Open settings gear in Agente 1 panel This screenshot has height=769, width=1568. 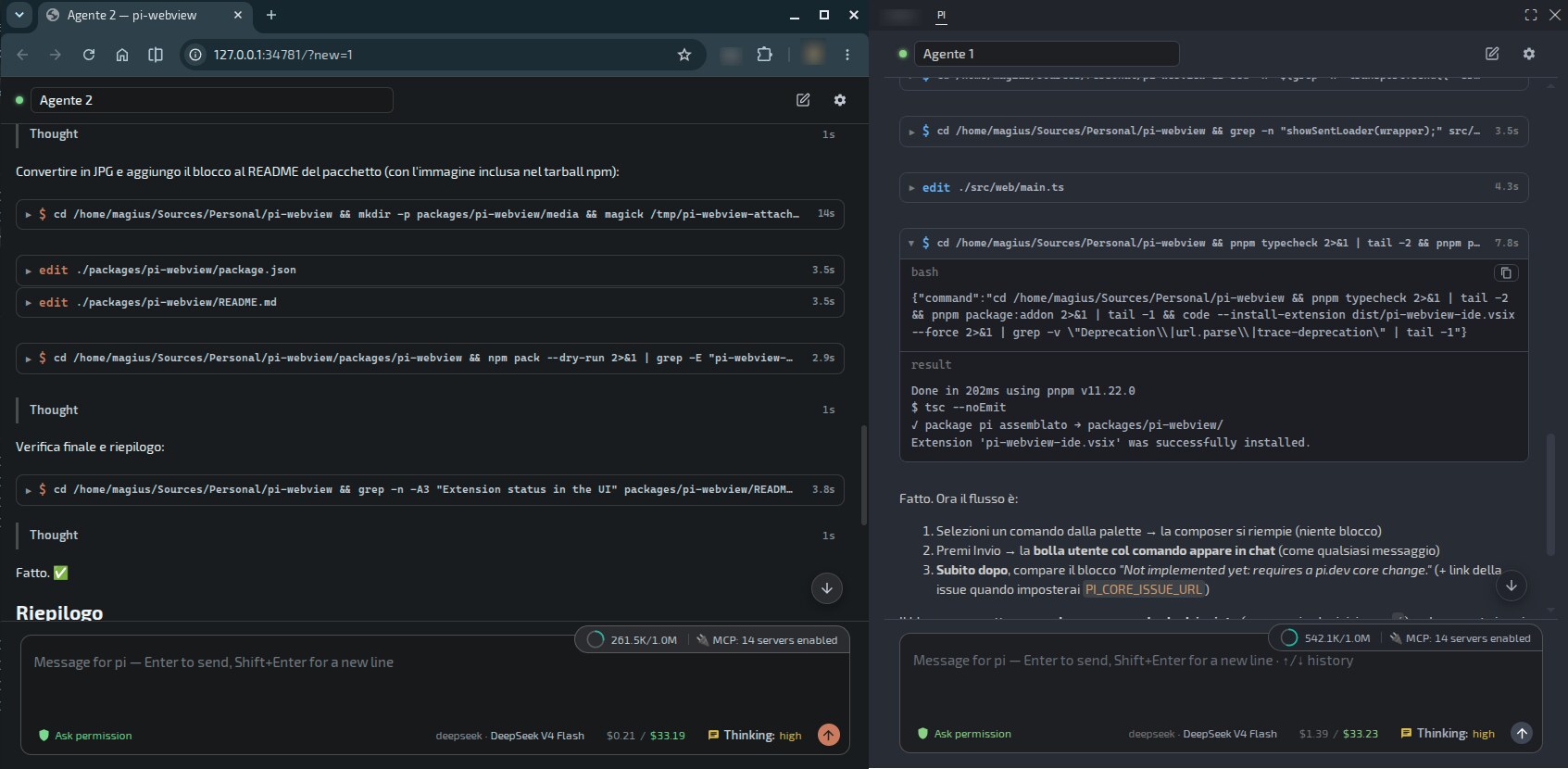[1529, 54]
